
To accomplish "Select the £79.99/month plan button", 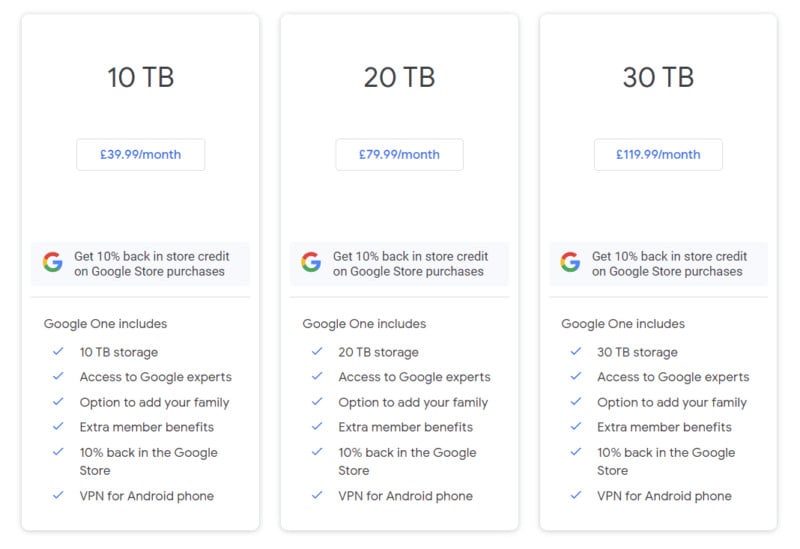I will tap(399, 155).
